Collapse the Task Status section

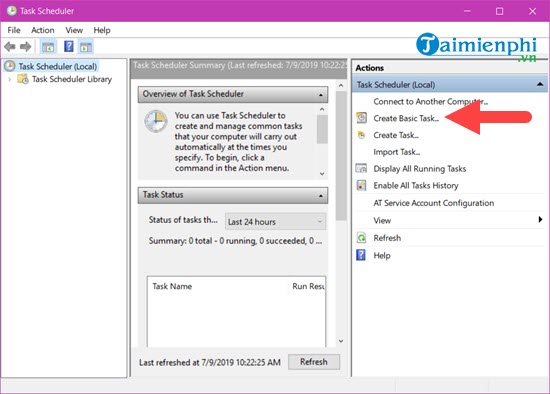321,195
